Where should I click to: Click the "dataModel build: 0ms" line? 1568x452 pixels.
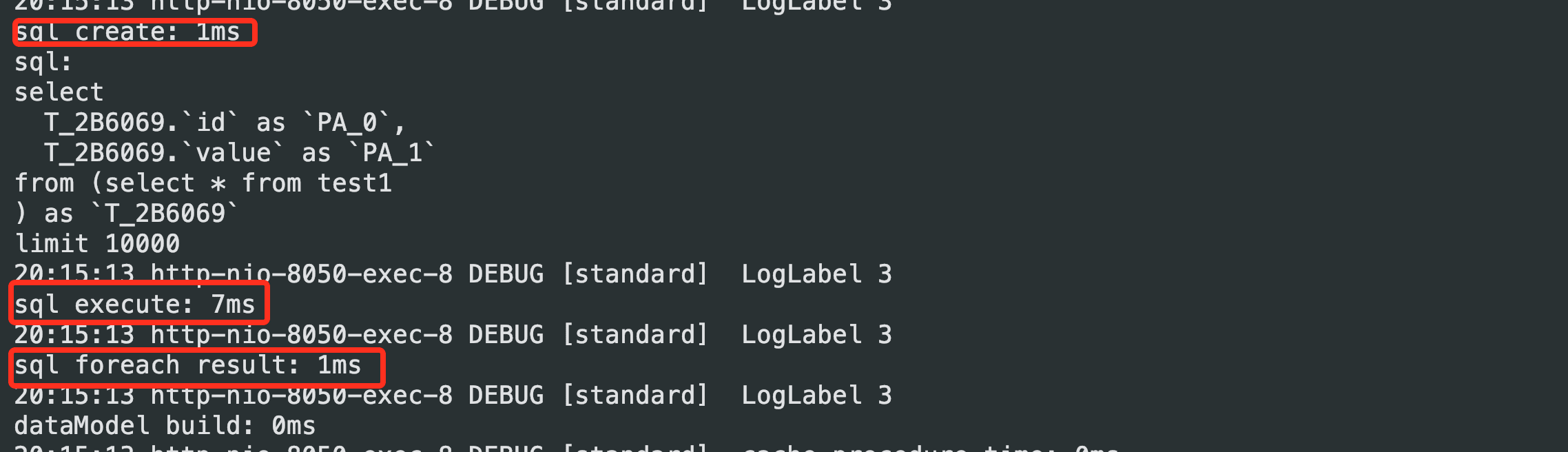pos(165,426)
